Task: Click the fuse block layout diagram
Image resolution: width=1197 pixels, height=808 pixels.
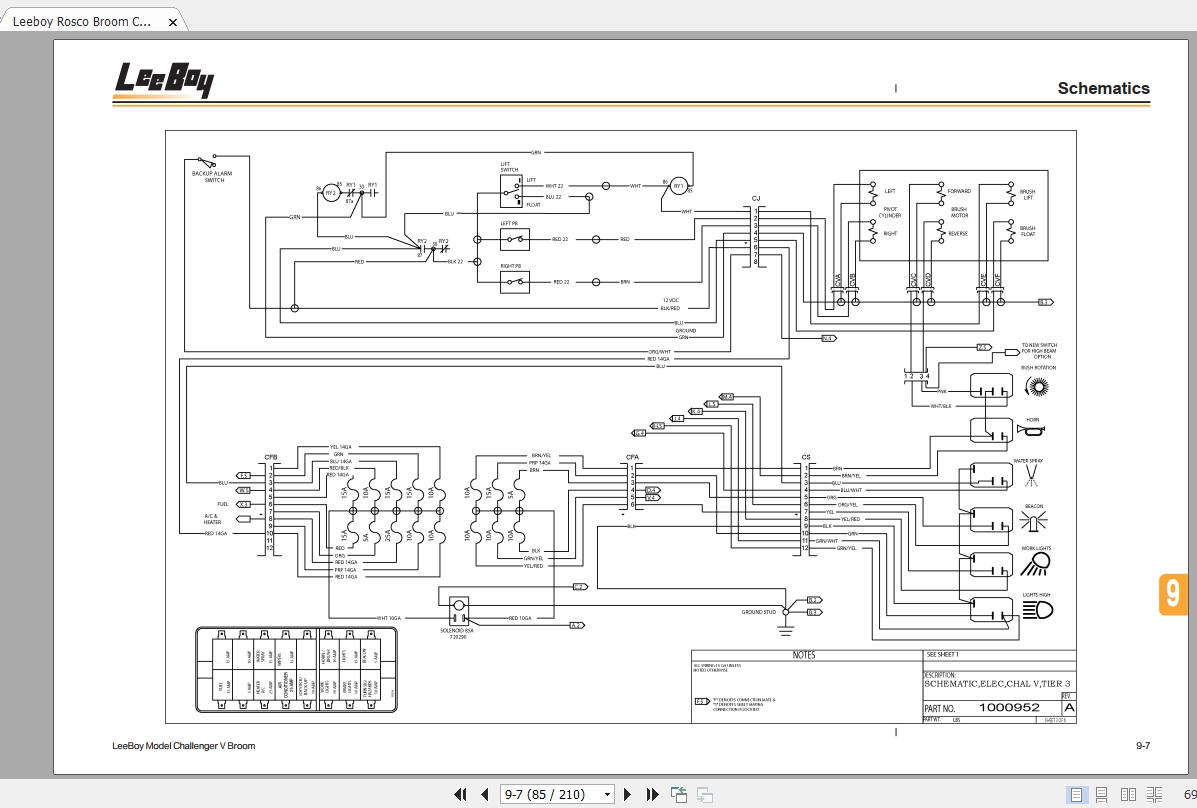Action: click(297, 670)
